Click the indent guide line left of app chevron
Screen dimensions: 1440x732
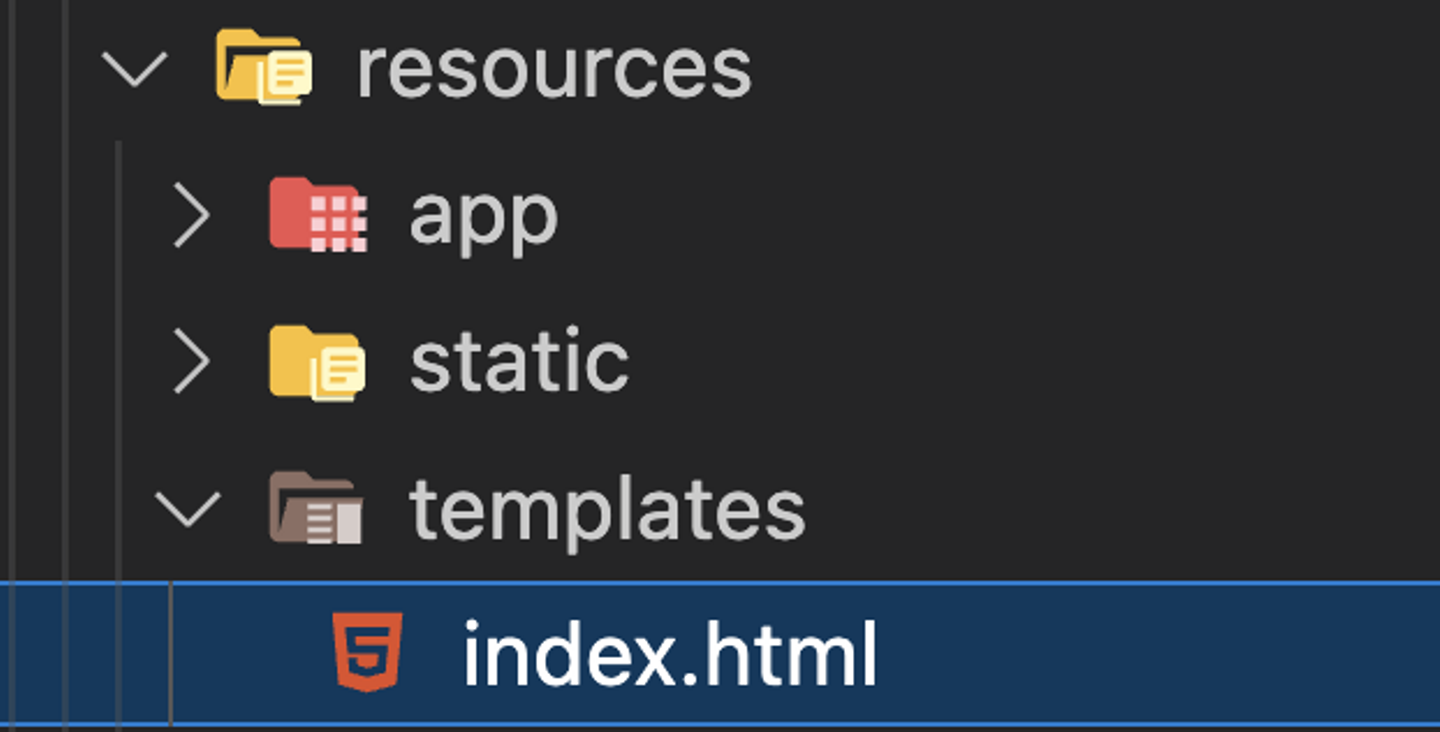119,216
